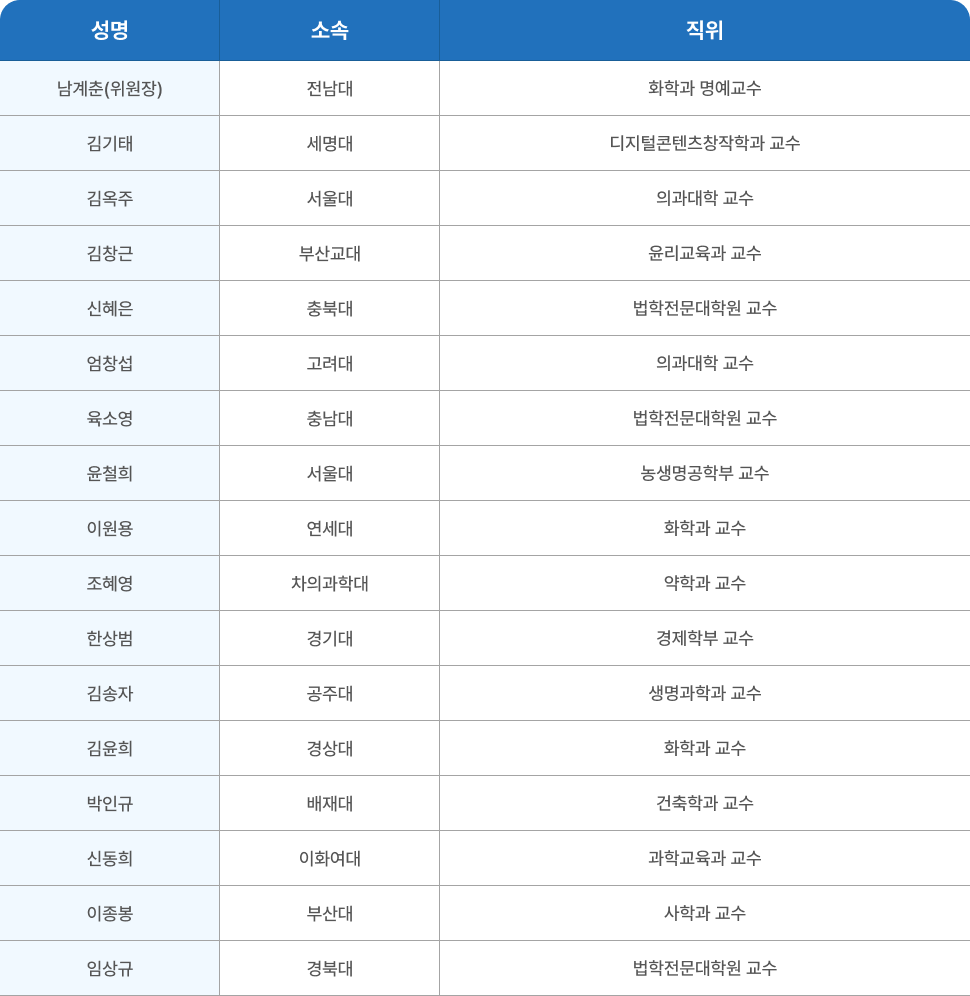Image resolution: width=970 pixels, height=996 pixels.
Task: Click the 임상규 name cell
Action: [109, 969]
